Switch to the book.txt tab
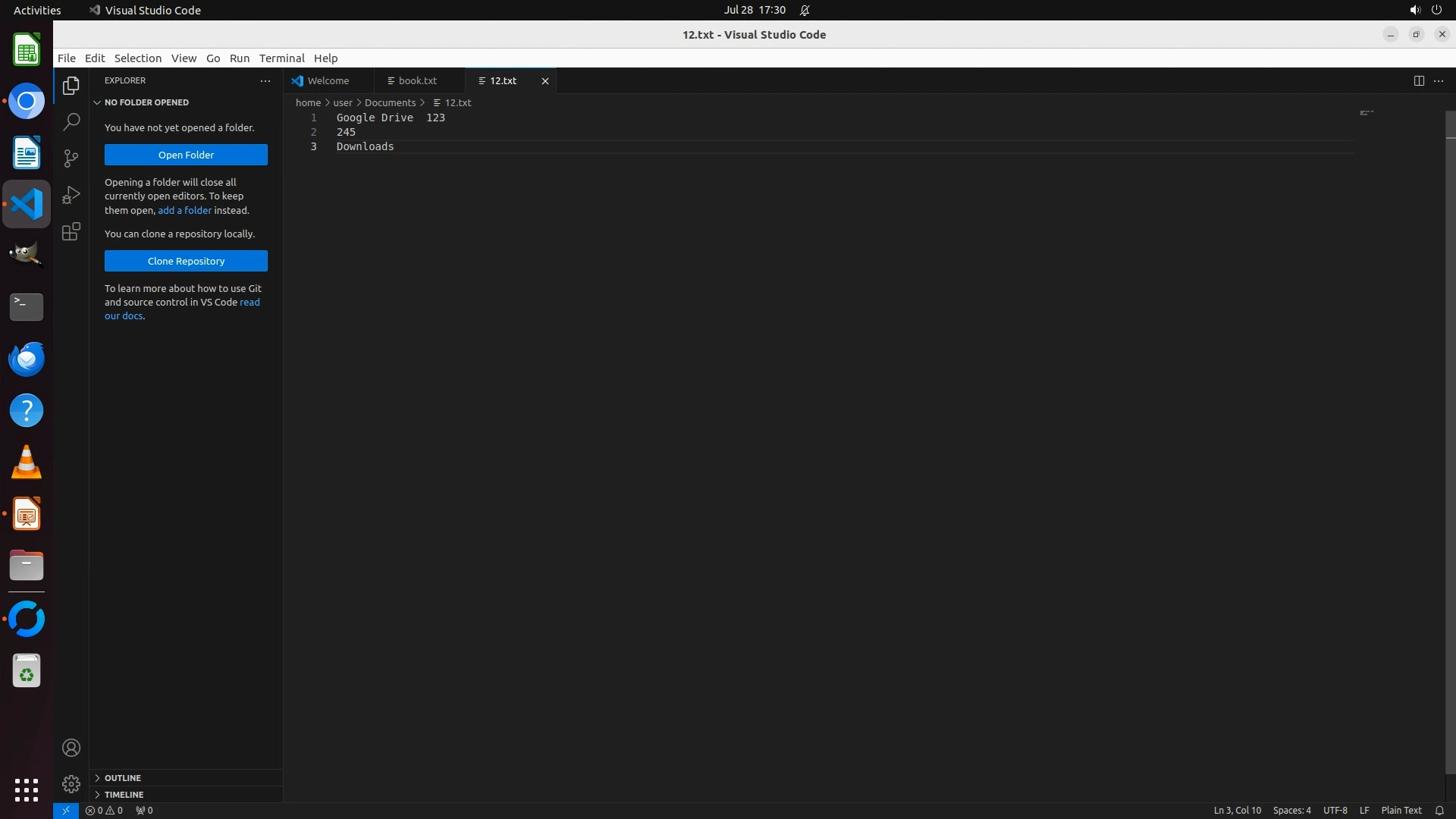 (x=417, y=80)
